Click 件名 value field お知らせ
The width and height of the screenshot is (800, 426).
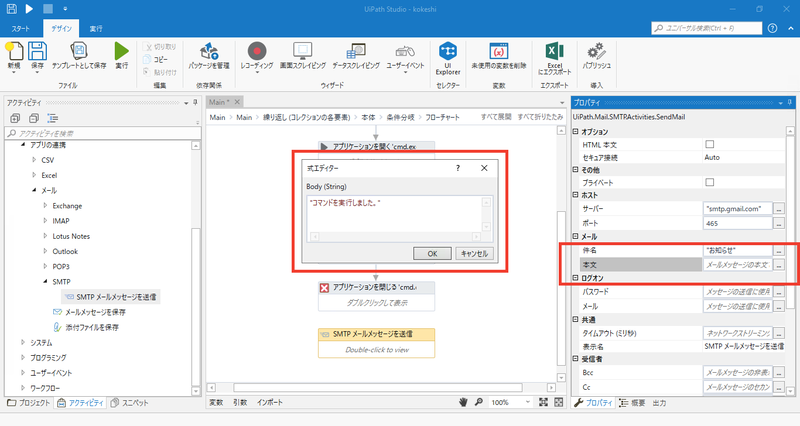(x=738, y=250)
